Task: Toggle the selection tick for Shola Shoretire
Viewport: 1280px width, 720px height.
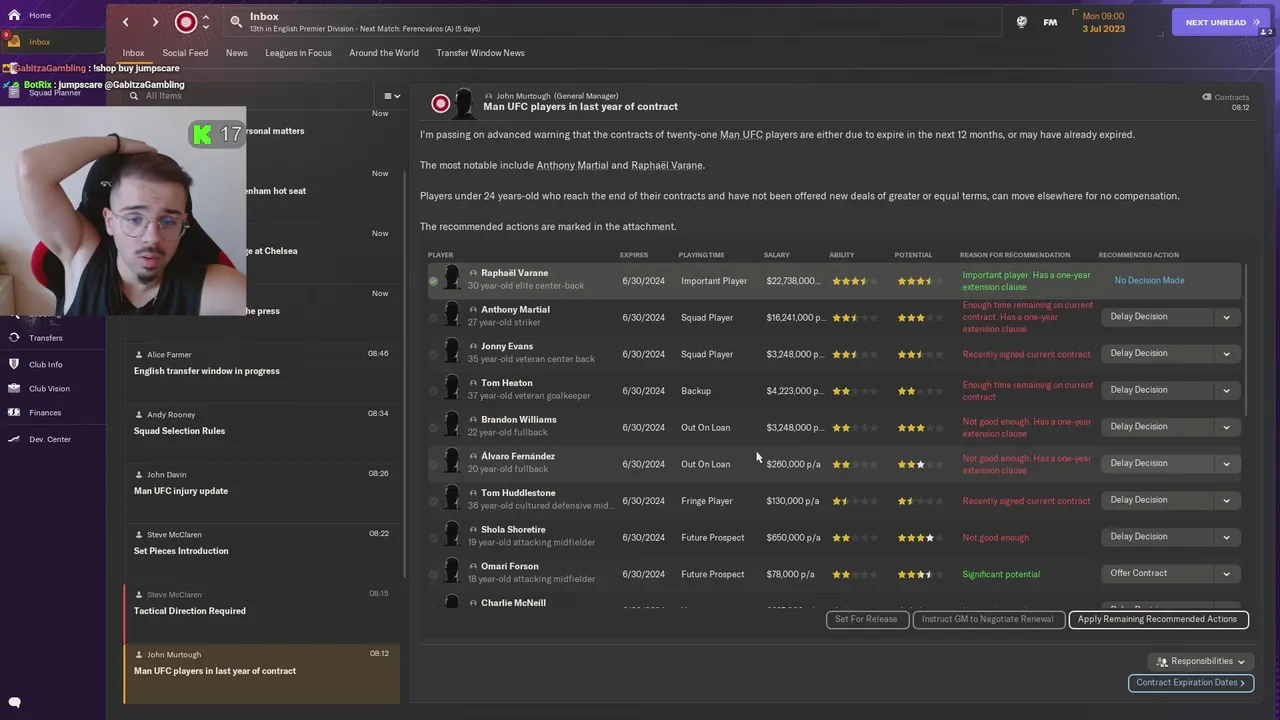Action: point(433,538)
